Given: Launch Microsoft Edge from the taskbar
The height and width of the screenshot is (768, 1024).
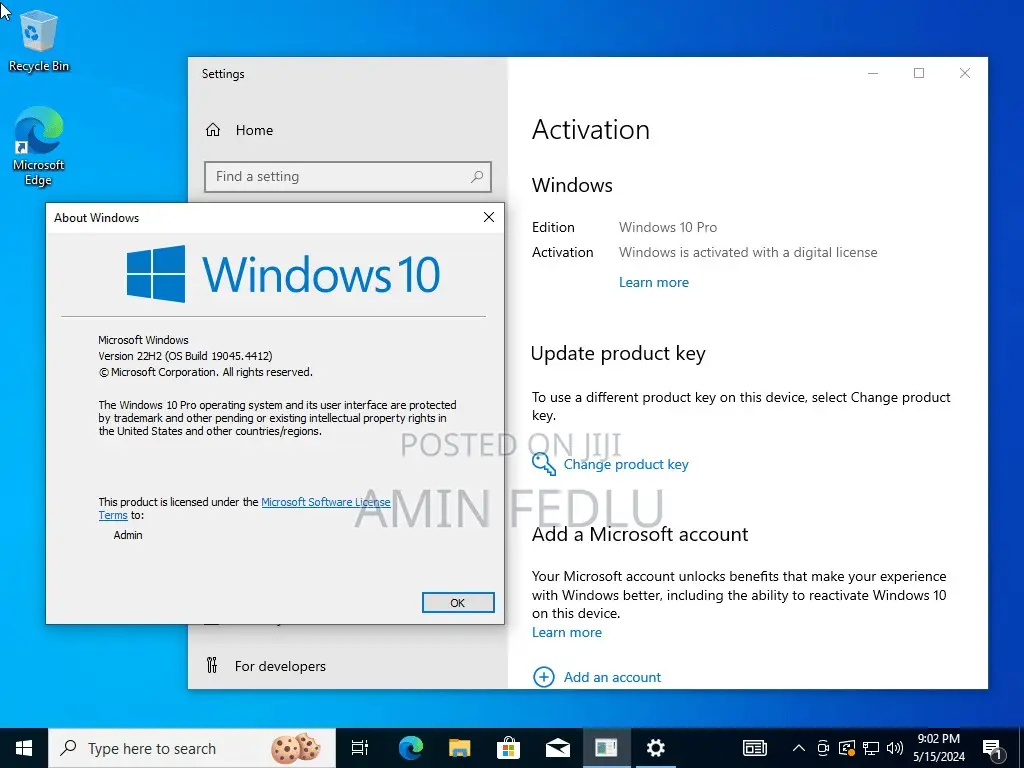Looking at the screenshot, I should pyautogui.click(x=410, y=748).
